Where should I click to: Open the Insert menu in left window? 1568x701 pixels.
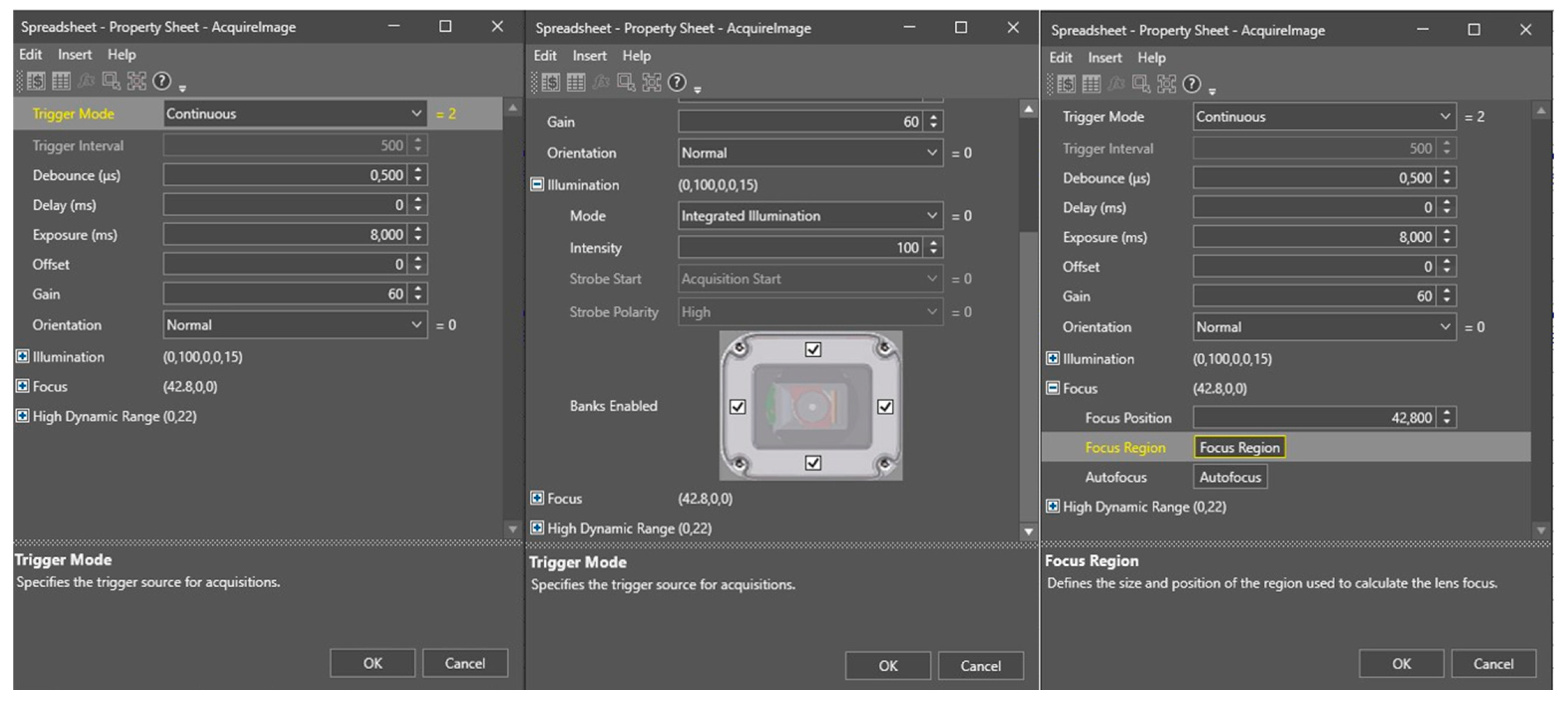pyautogui.click(x=74, y=55)
